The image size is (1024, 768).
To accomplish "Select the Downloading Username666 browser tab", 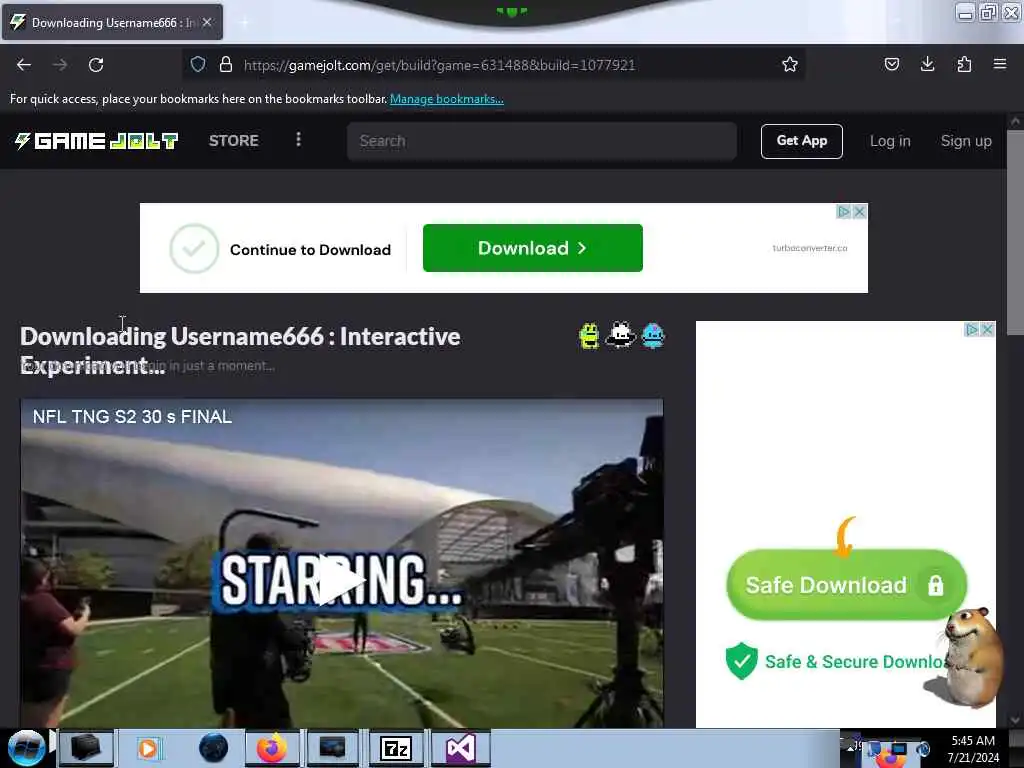I will click(x=112, y=22).
